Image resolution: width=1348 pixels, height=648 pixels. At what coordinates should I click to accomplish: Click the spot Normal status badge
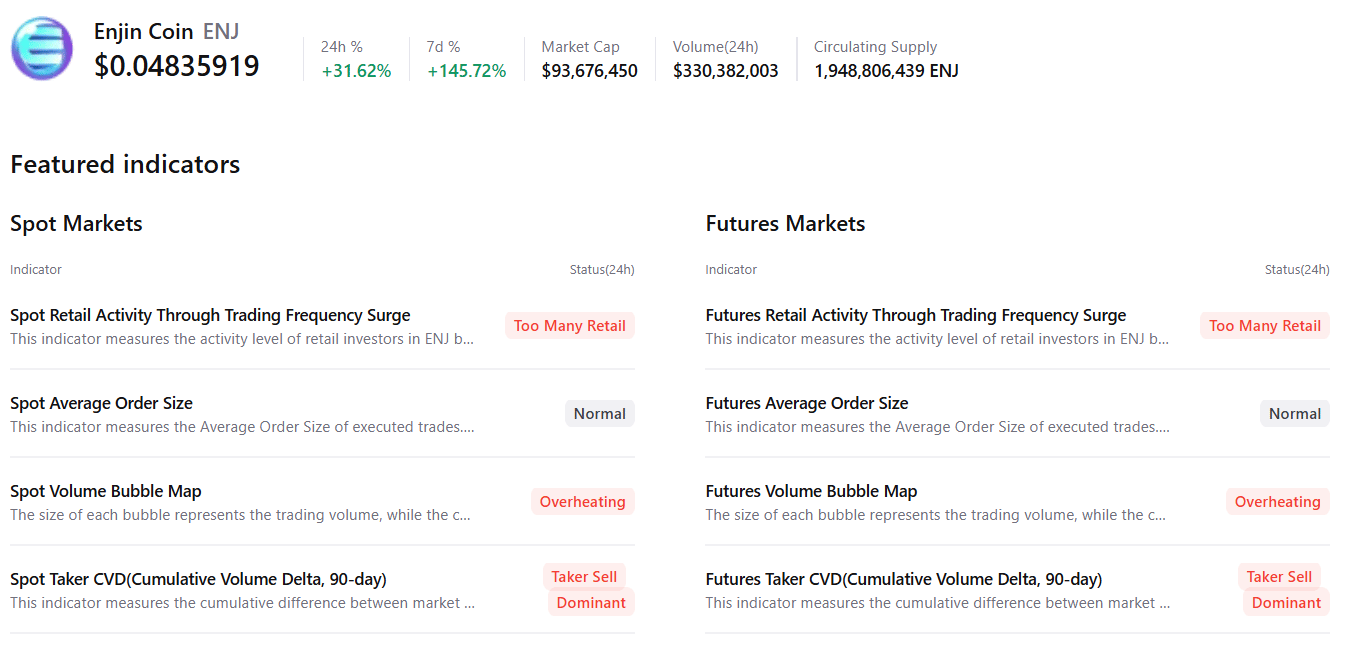(x=599, y=414)
